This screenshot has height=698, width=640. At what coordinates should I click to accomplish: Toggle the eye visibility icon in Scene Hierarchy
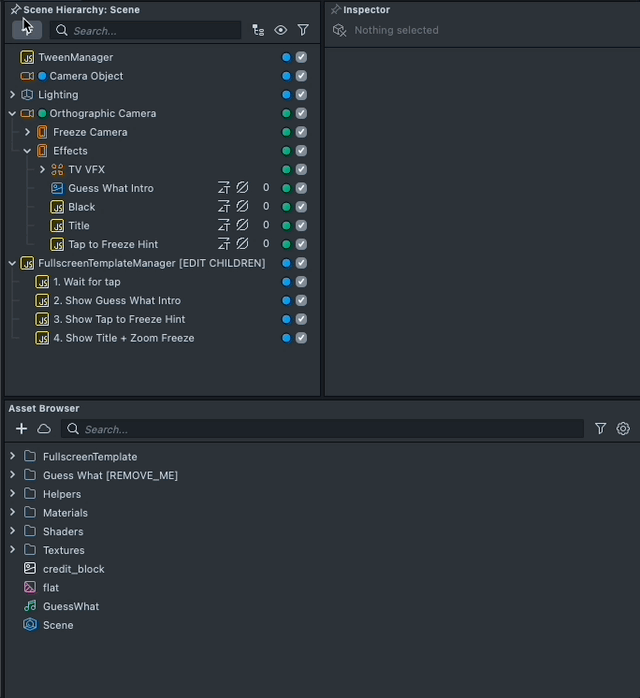280,31
